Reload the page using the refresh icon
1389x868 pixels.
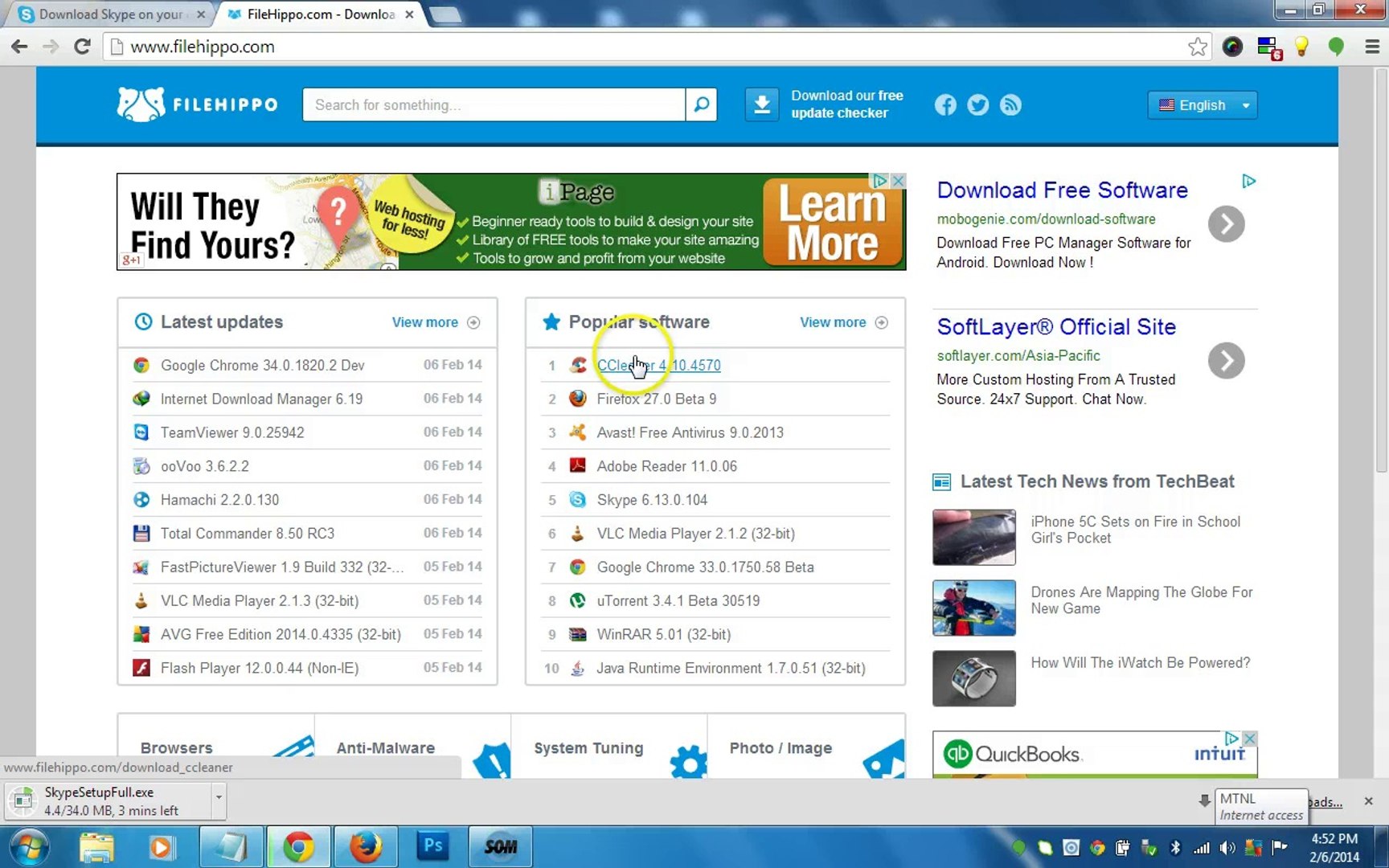[x=82, y=47]
